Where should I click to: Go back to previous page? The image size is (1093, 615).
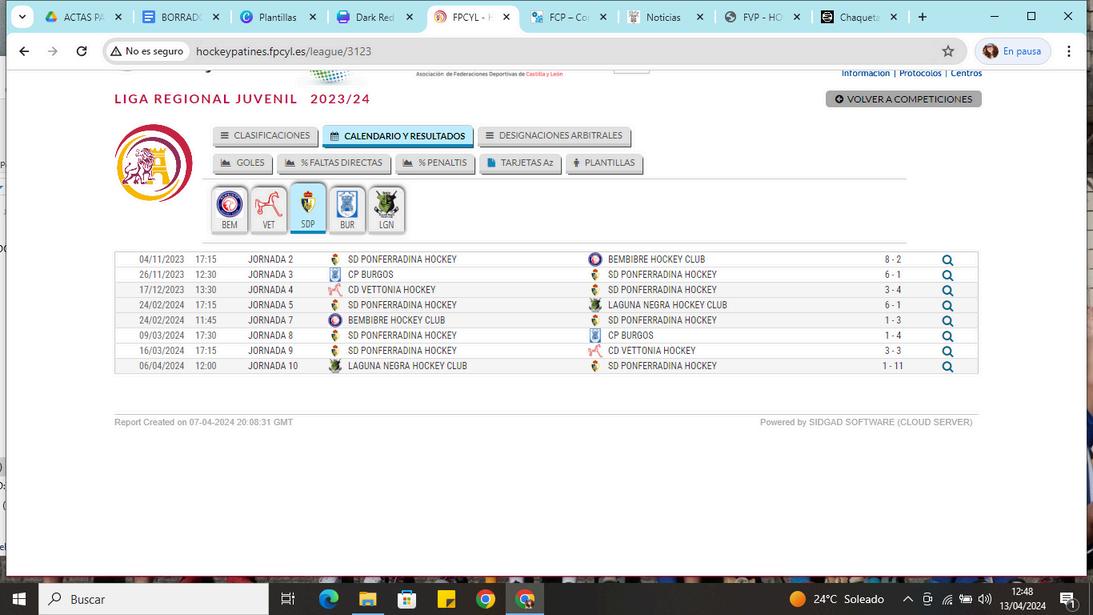(24, 51)
